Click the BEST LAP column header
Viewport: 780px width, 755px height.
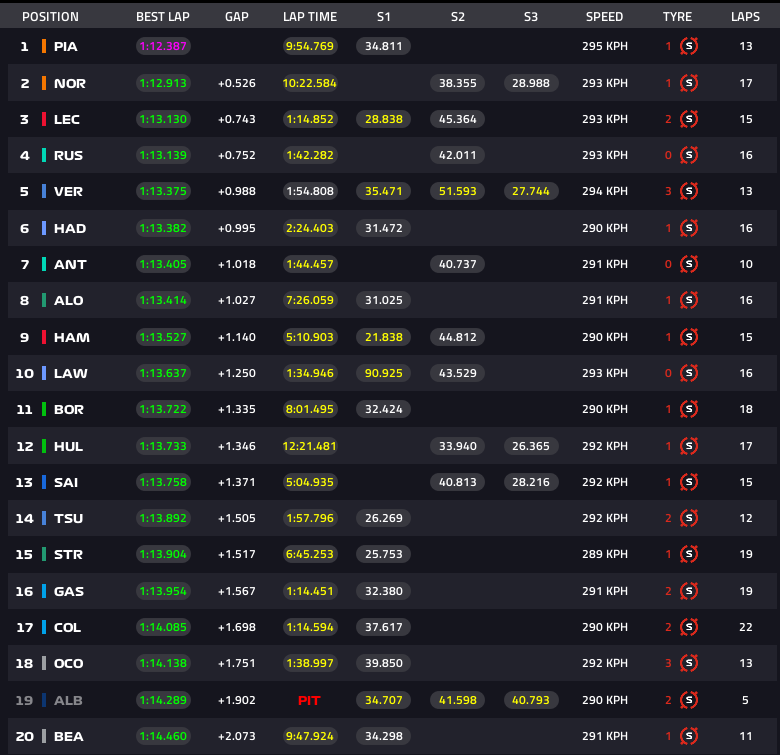pyautogui.click(x=163, y=17)
